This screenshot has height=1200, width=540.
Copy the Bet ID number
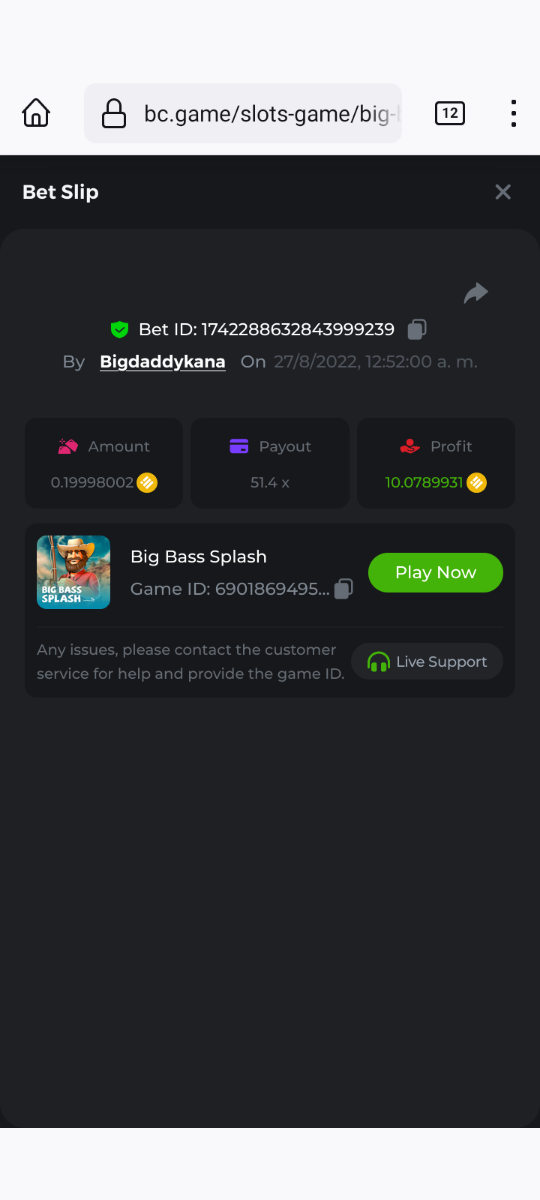point(418,329)
